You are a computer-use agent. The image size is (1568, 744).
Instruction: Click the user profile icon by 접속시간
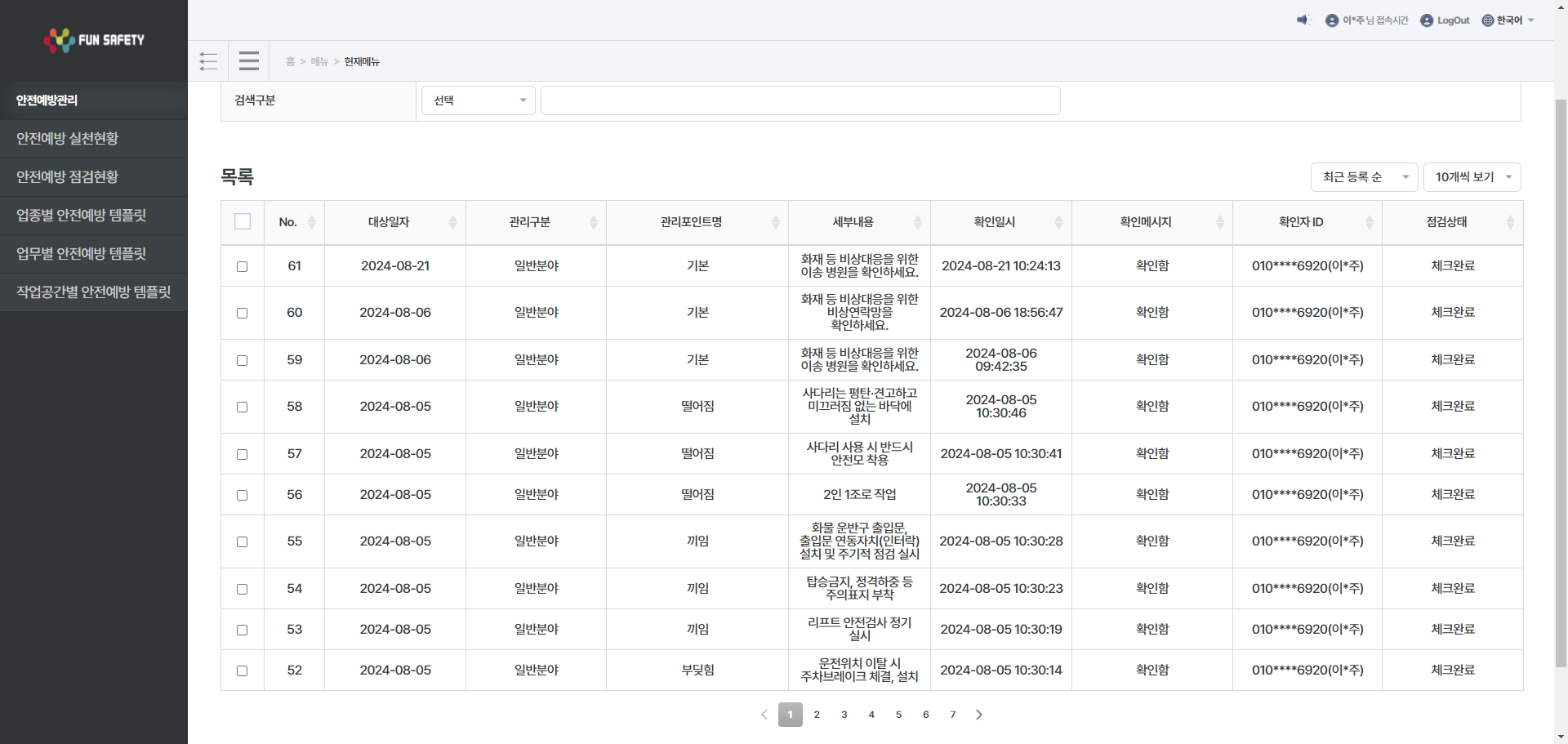(1332, 20)
